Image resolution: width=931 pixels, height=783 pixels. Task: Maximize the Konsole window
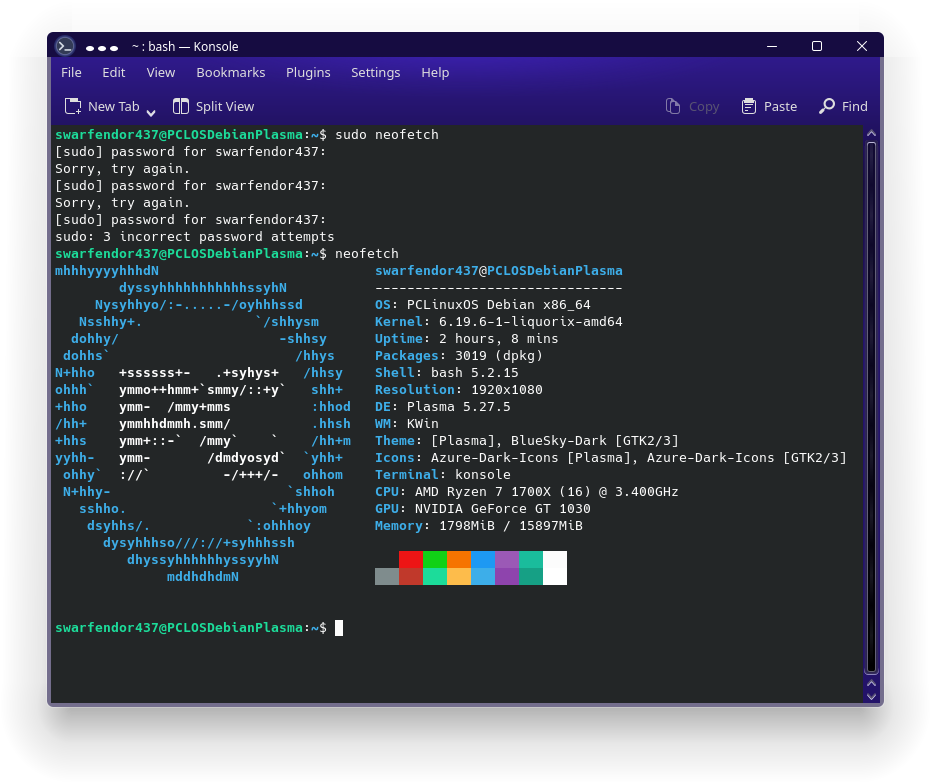point(817,46)
